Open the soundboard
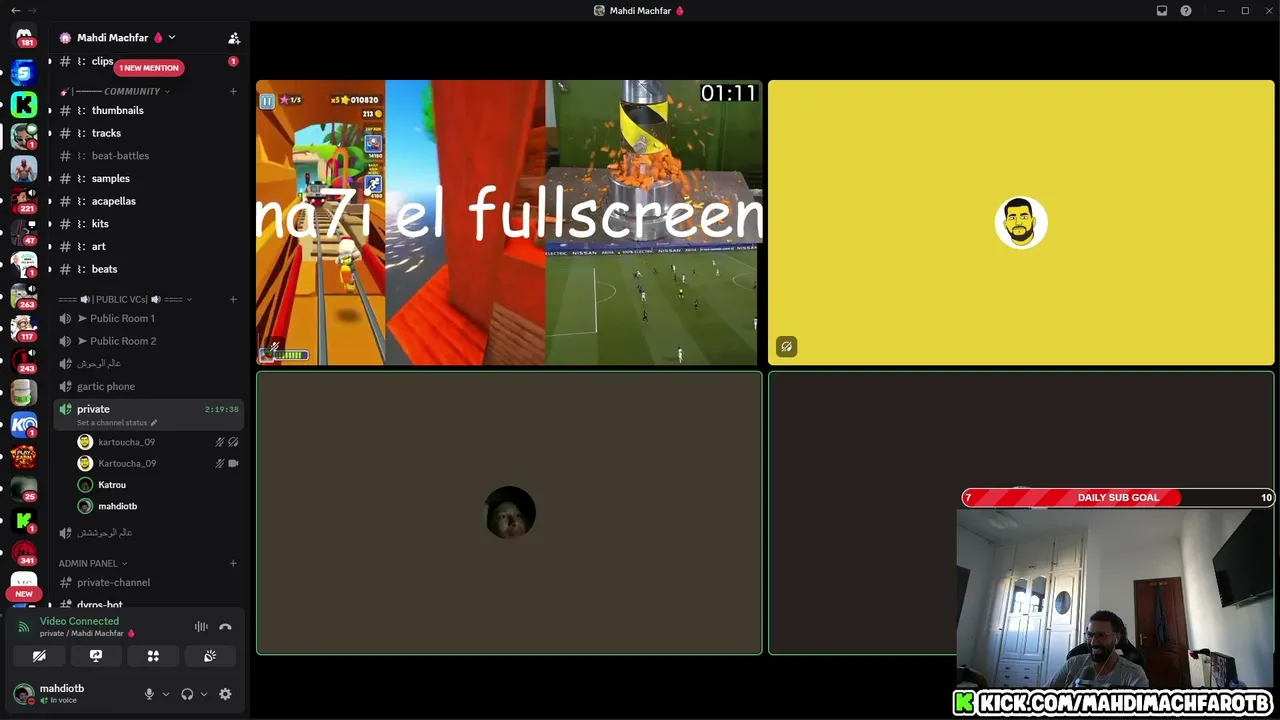Screen dimensions: 1280x720 [210, 656]
